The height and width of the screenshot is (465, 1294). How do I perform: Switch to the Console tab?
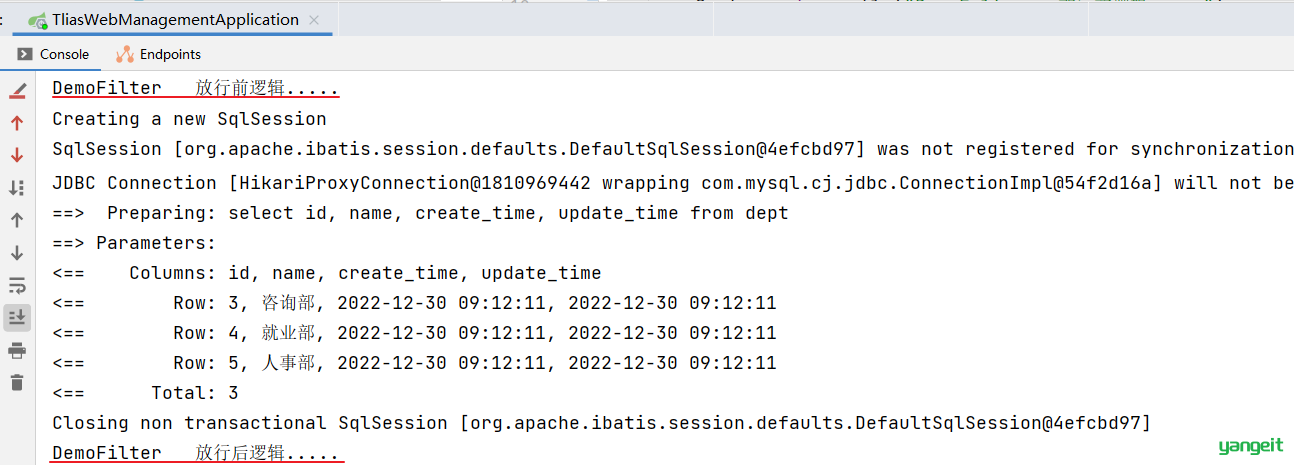53,54
